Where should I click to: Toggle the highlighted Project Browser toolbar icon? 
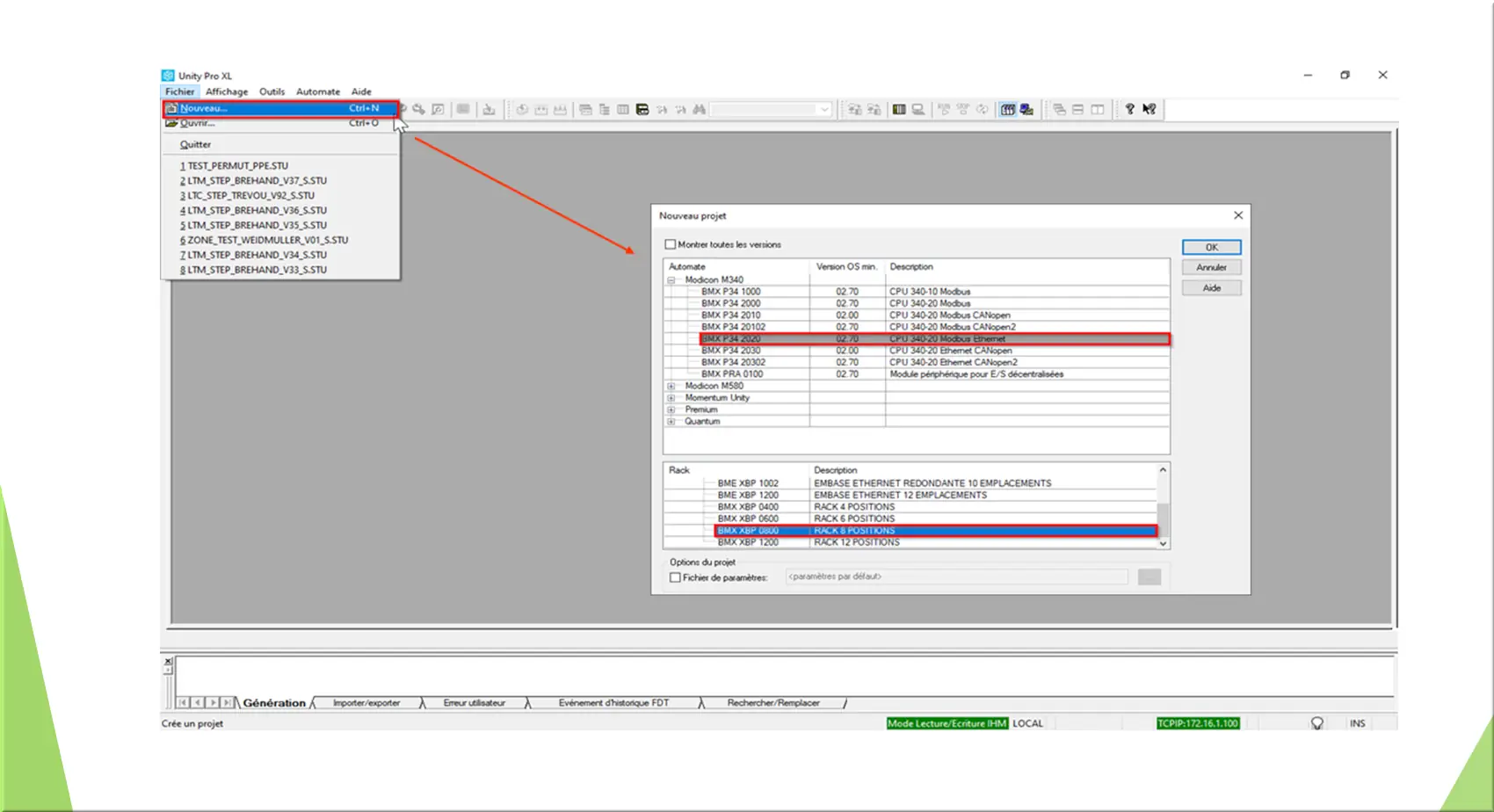tap(1007, 109)
